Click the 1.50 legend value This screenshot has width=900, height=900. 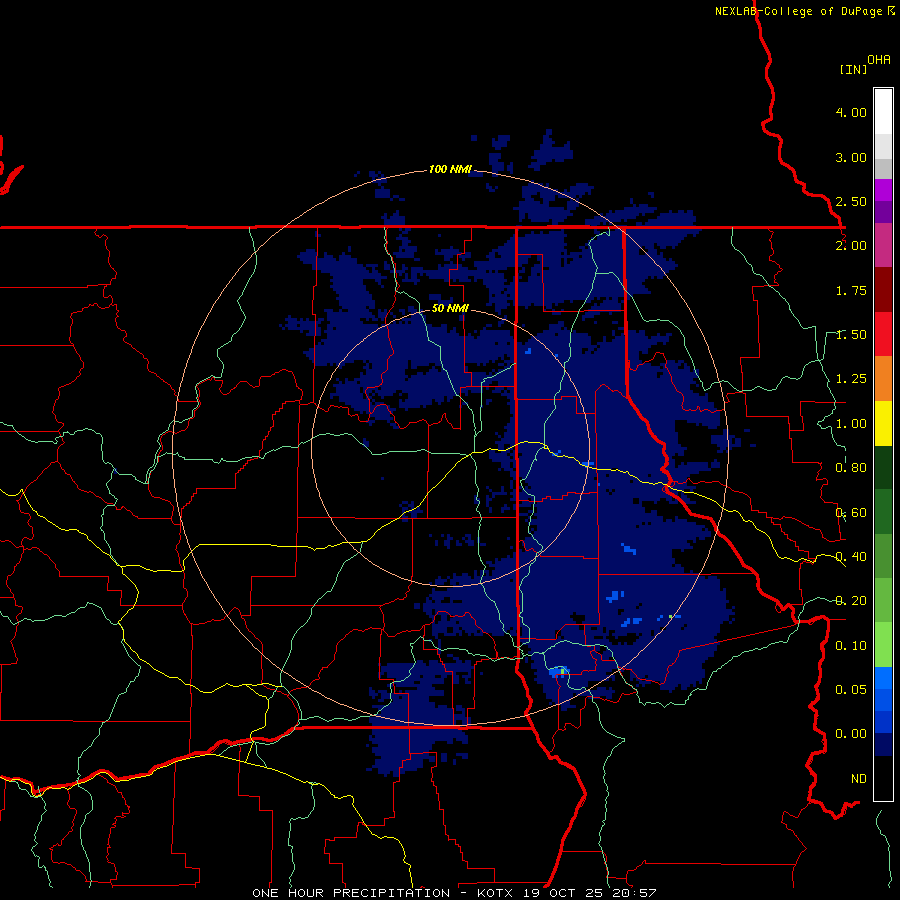851,335
